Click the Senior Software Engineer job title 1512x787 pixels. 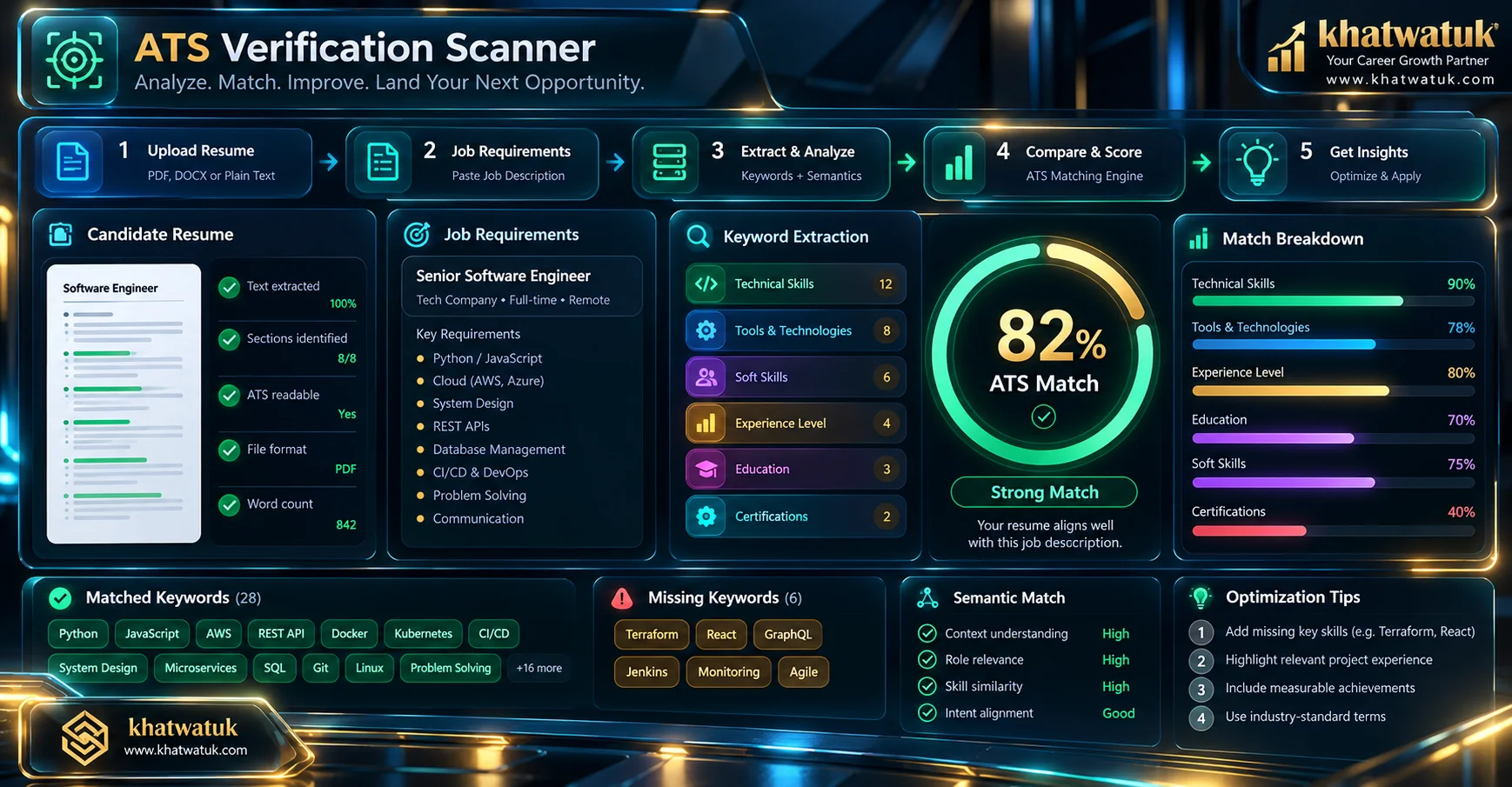click(x=503, y=276)
